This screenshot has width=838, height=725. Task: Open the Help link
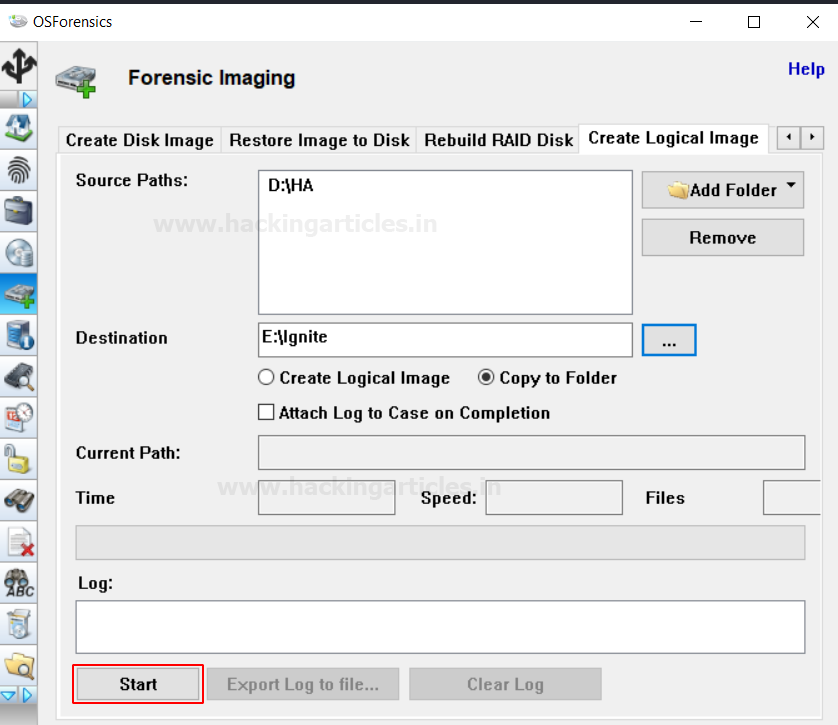pos(806,69)
